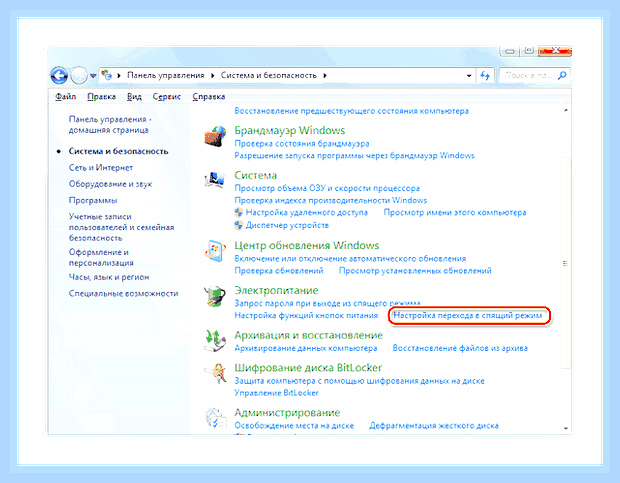The width and height of the screenshot is (620, 483).
Task: Select Оборудование и звук in sidebar
Action: [110, 184]
